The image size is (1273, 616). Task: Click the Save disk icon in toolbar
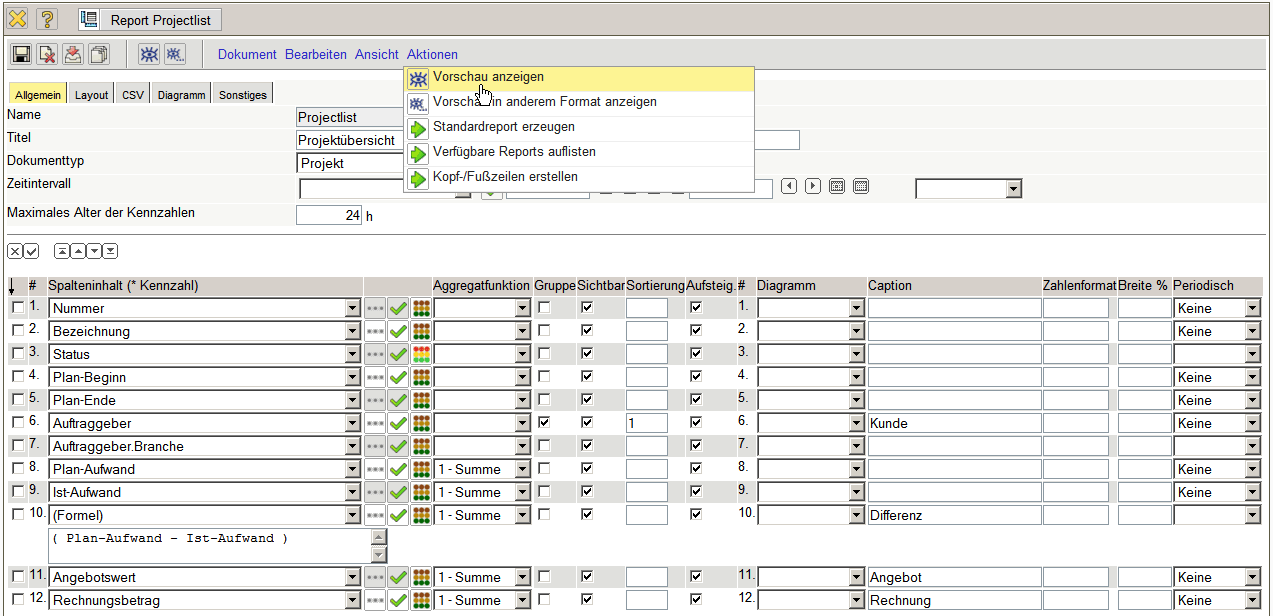coord(20,55)
